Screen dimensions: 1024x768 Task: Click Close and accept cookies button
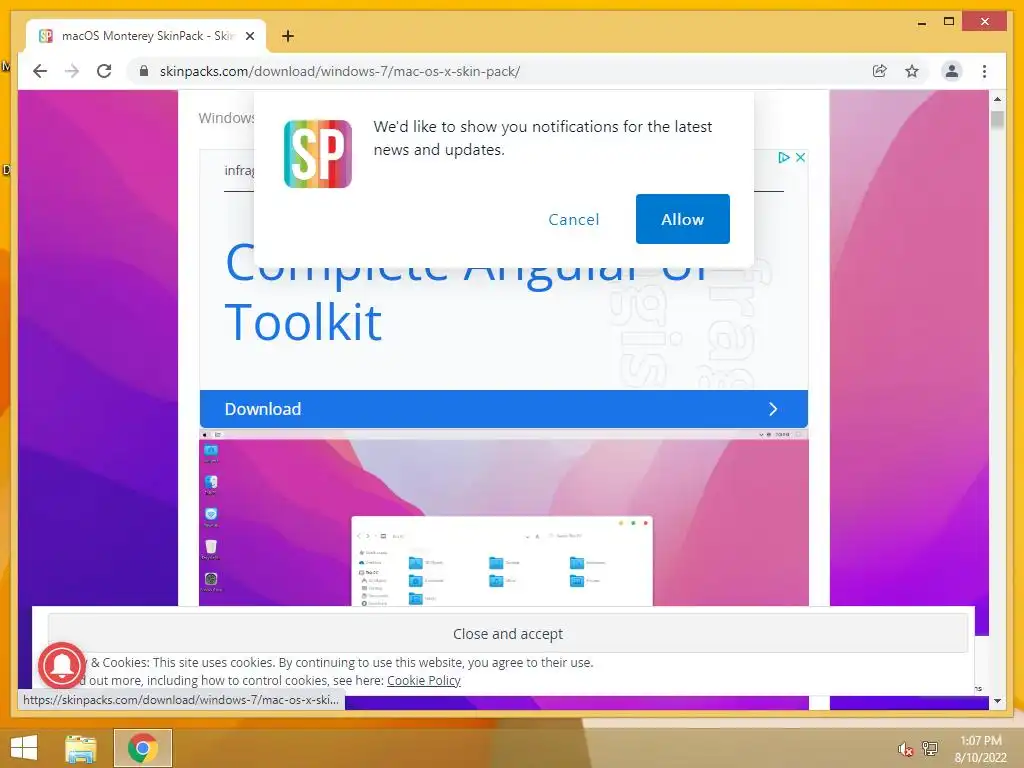point(507,633)
